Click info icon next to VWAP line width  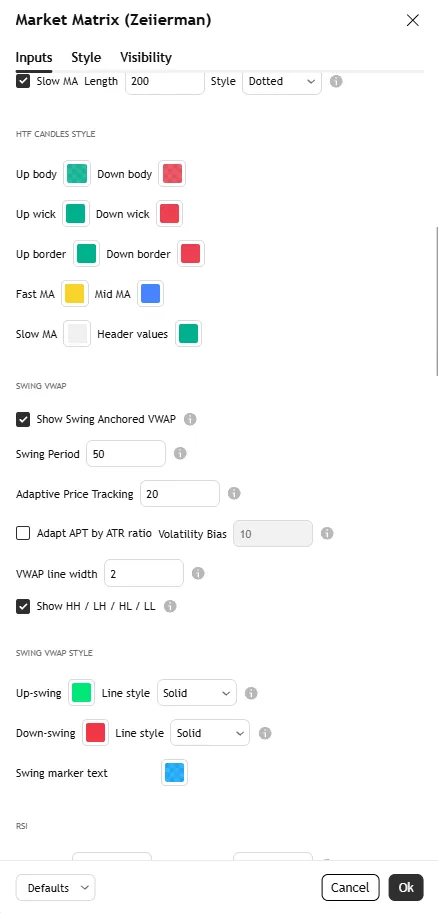coord(198,574)
